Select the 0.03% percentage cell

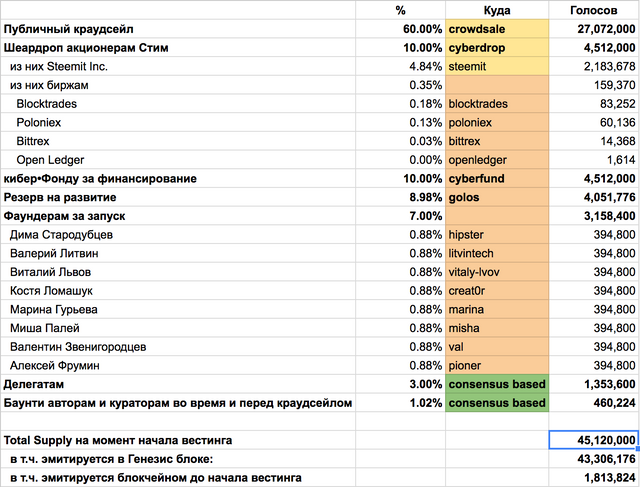pyautogui.click(x=400, y=141)
